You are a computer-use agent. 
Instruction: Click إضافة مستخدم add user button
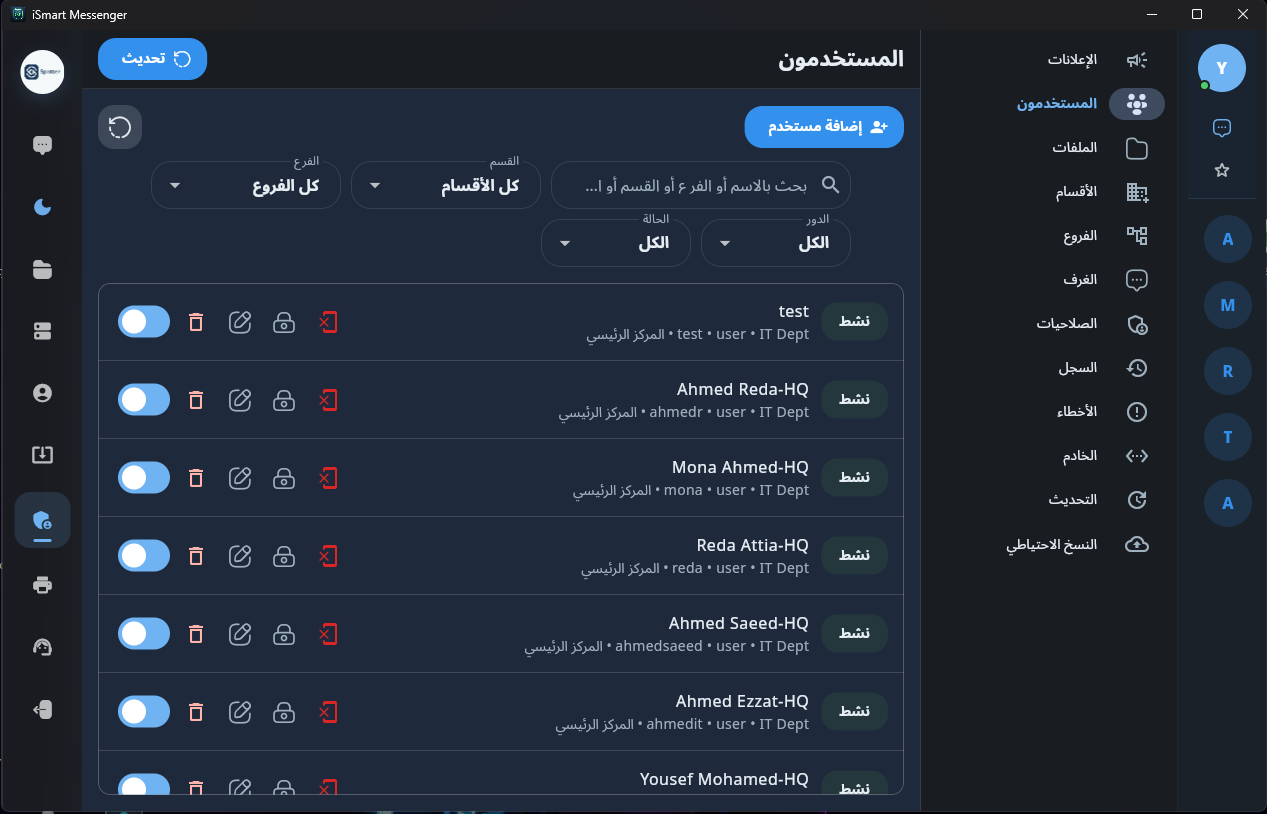(x=824, y=127)
